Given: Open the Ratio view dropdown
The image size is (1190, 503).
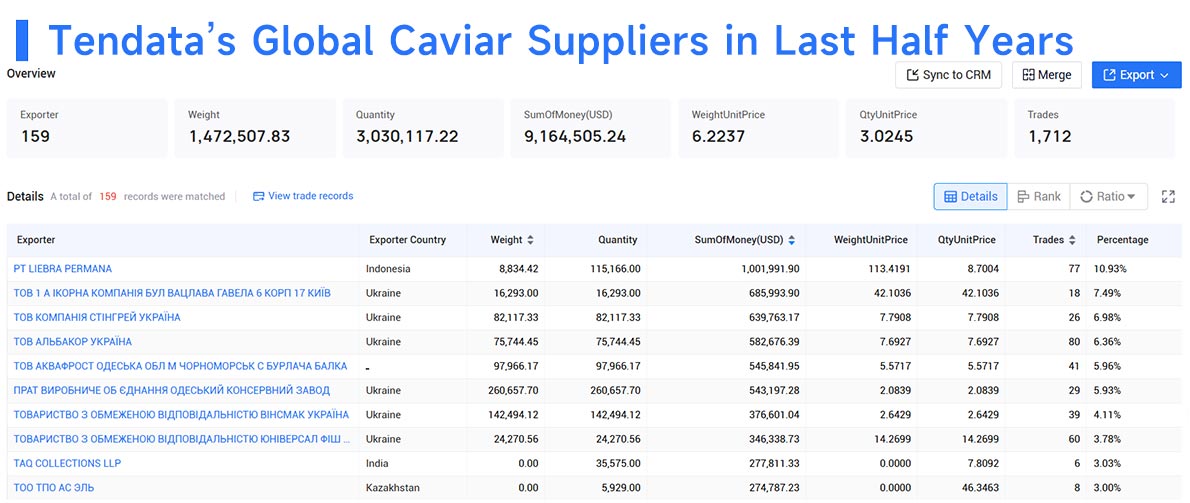Looking at the screenshot, I should 1108,196.
